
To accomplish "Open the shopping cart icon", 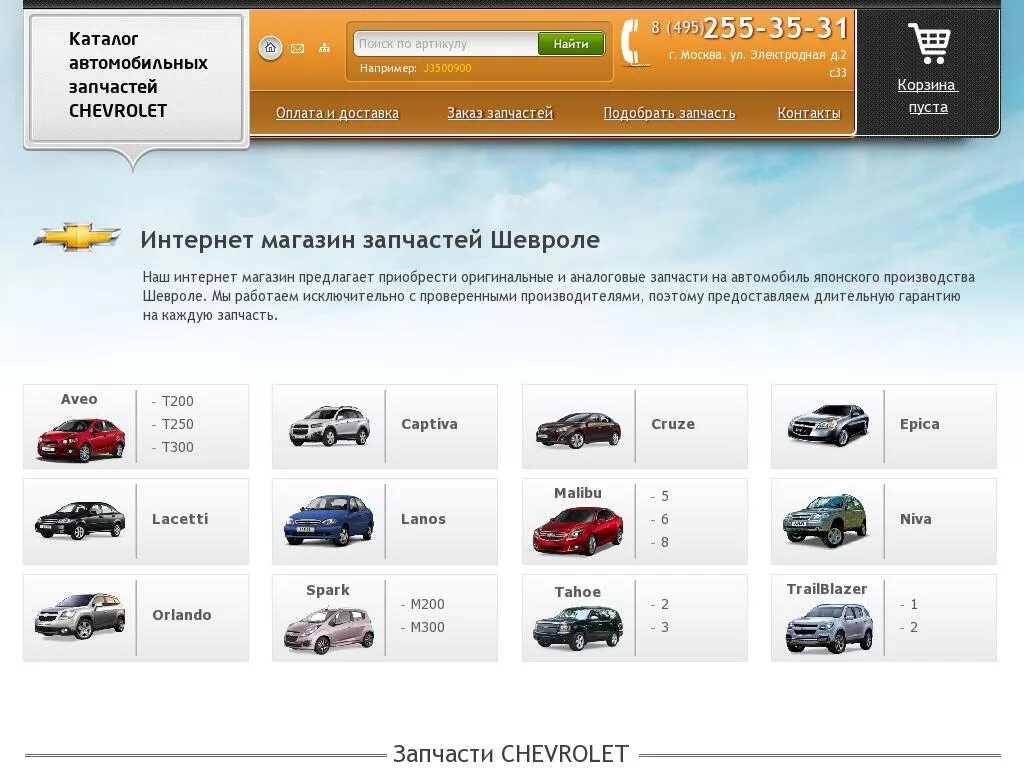I will click(x=929, y=43).
